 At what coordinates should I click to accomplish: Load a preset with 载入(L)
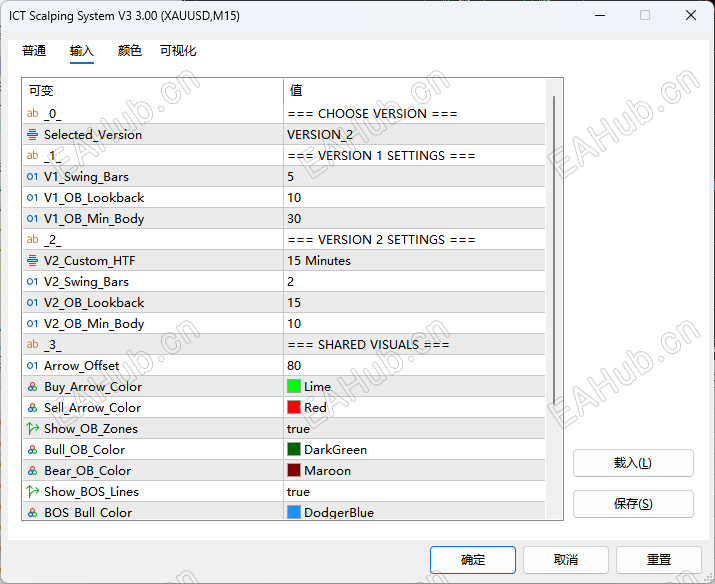click(633, 463)
